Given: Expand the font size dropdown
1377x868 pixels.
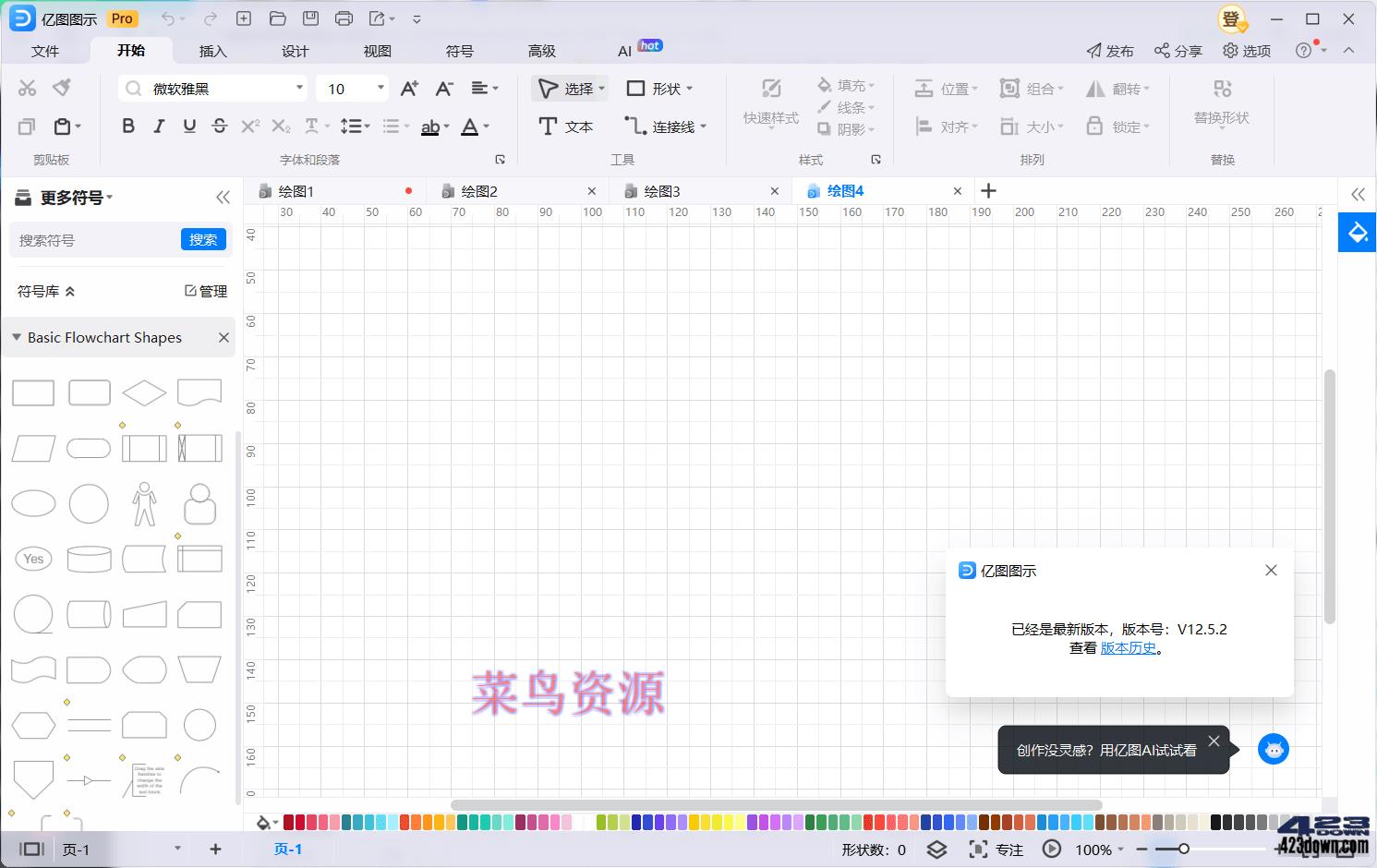Looking at the screenshot, I should click(x=379, y=88).
